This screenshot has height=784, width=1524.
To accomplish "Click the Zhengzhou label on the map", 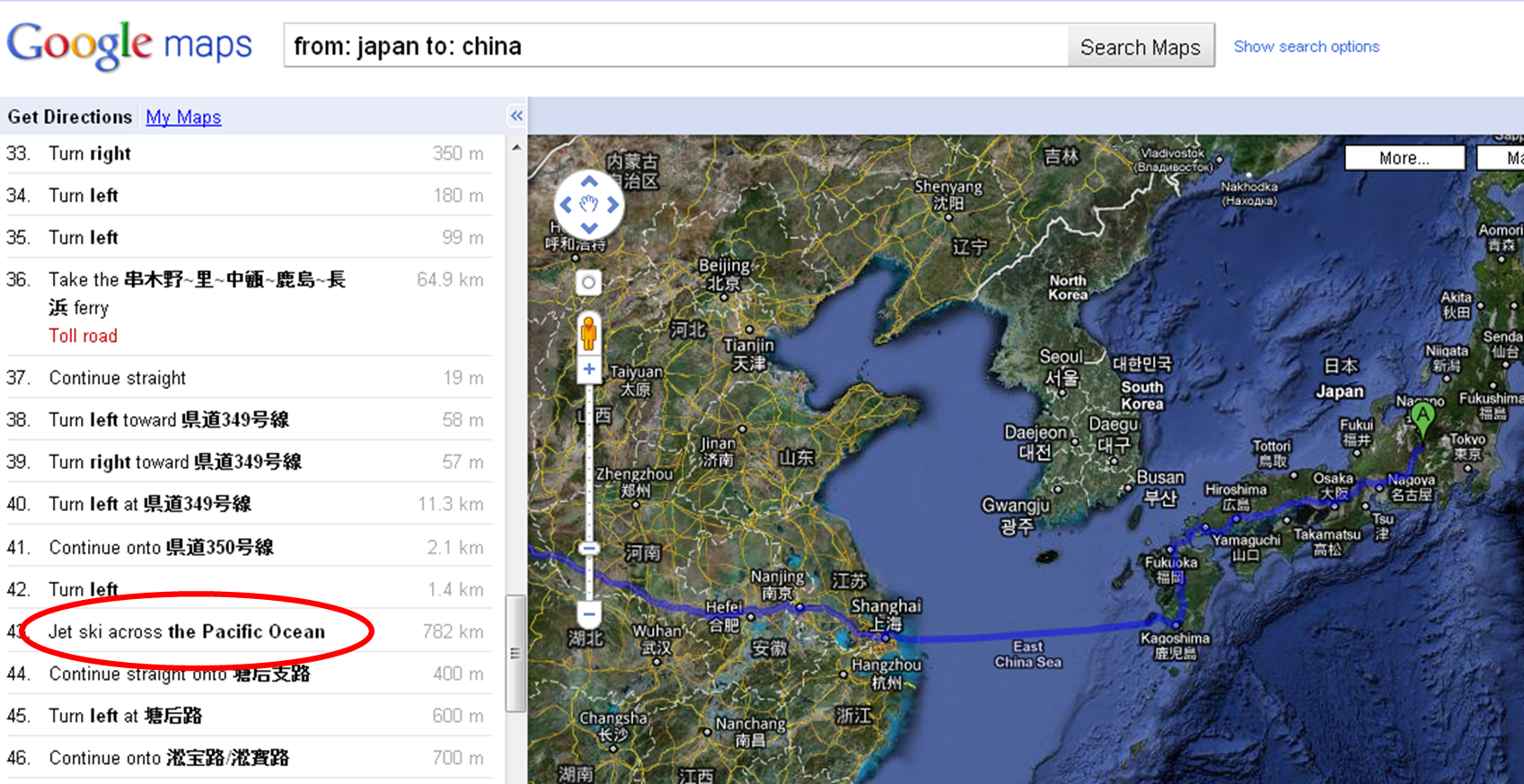I will (635, 481).
